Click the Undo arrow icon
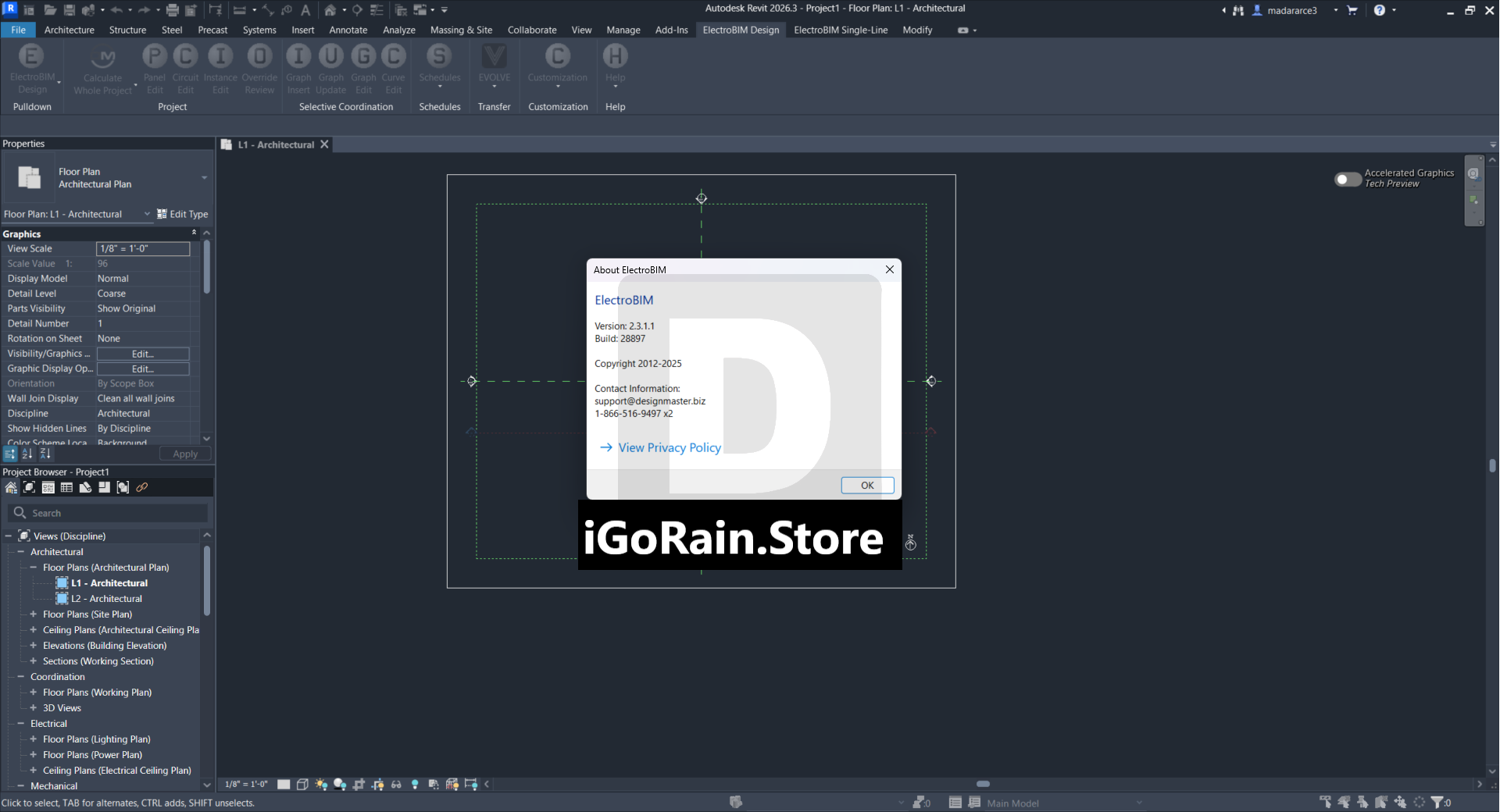 point(116,10)
